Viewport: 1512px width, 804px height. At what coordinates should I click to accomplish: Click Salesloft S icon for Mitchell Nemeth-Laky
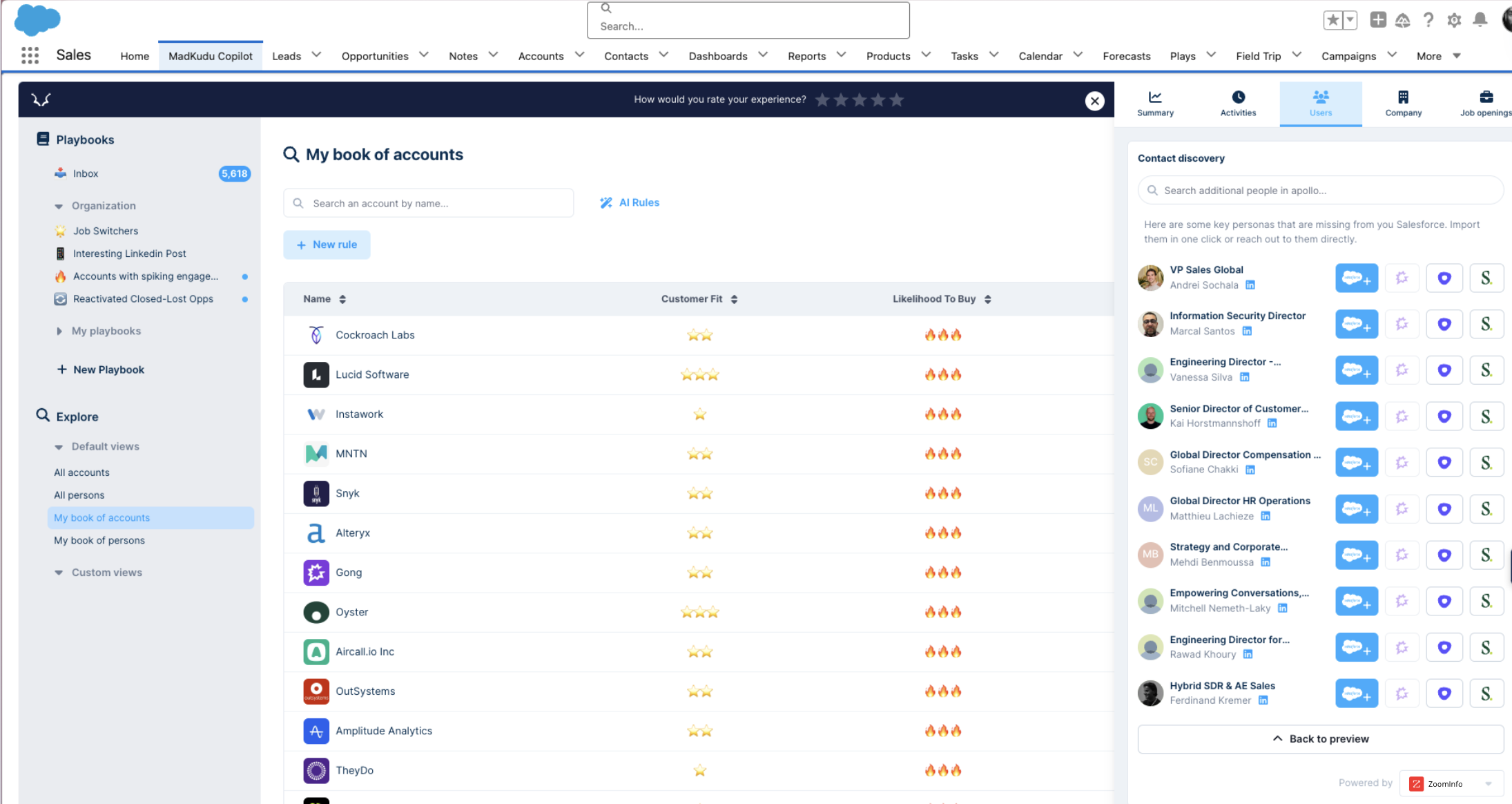(1486, 601)
